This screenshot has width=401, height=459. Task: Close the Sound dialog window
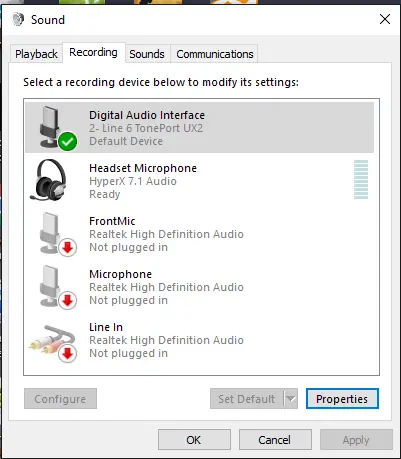point(385,19)
